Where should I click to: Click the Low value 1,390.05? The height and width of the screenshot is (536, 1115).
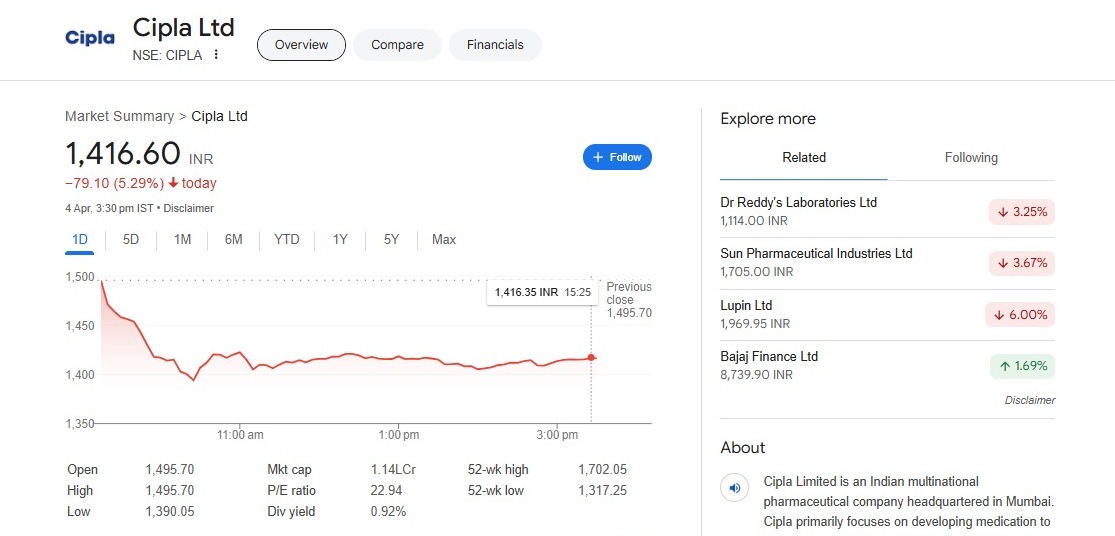click(x=169, y=512)
